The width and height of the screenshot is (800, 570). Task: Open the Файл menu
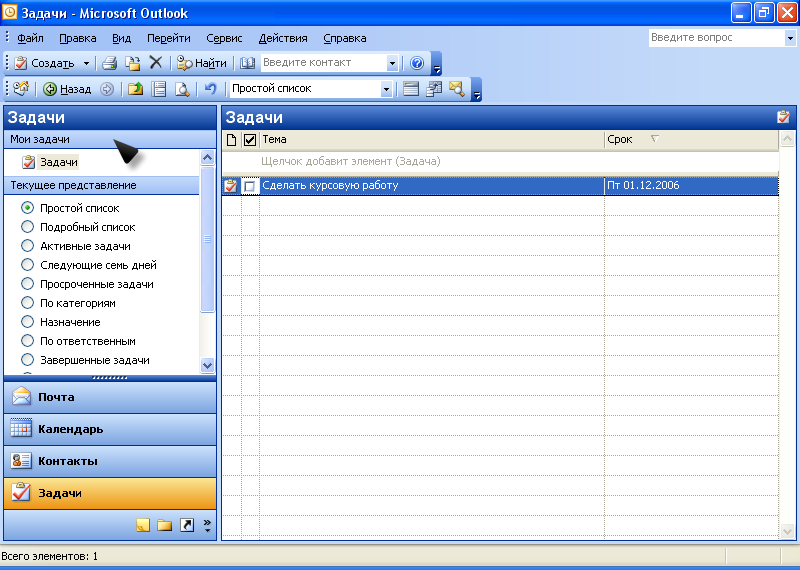coord(30,38)
